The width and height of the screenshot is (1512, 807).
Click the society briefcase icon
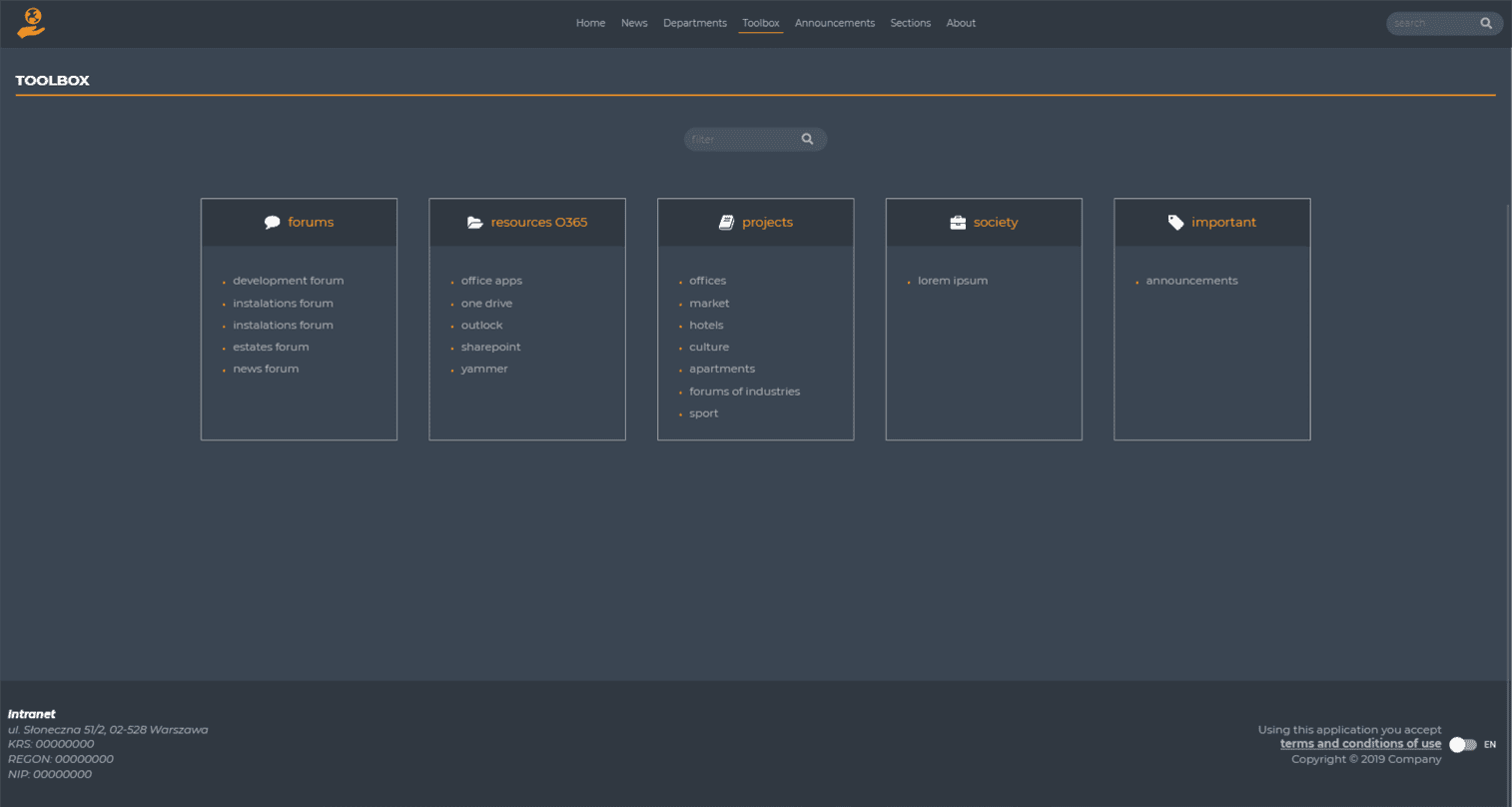(x=958, y=223)
